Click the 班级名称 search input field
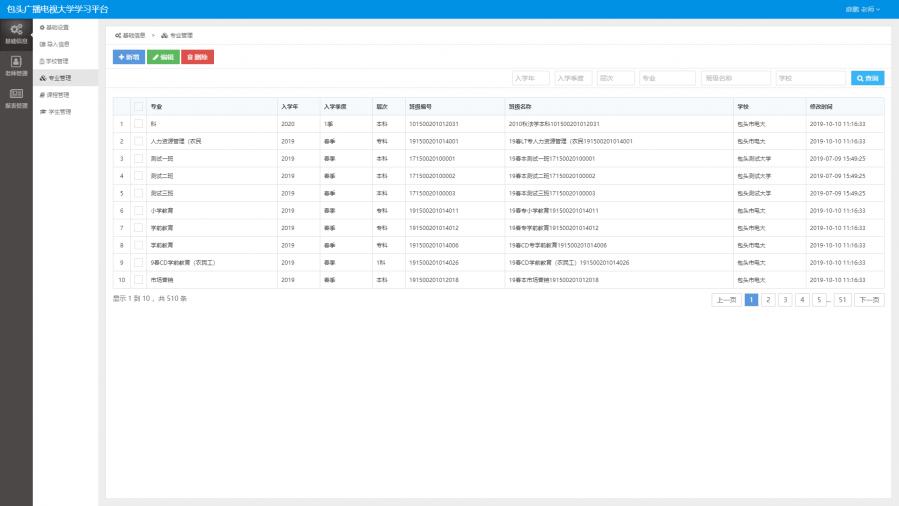The width and height of the screenshot is (899, 506). click(735, 78)
